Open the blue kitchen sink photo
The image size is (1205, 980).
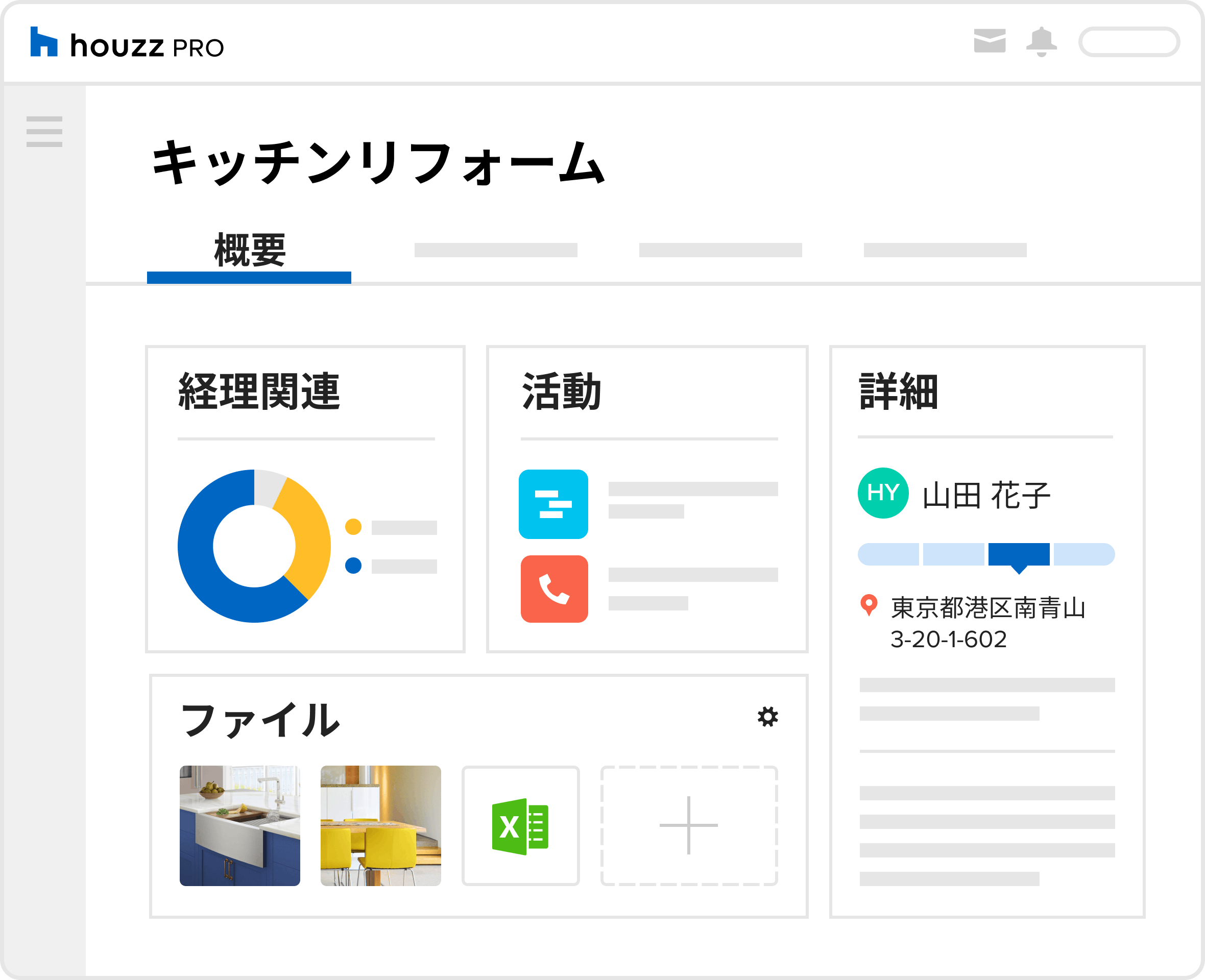(240, 825)
